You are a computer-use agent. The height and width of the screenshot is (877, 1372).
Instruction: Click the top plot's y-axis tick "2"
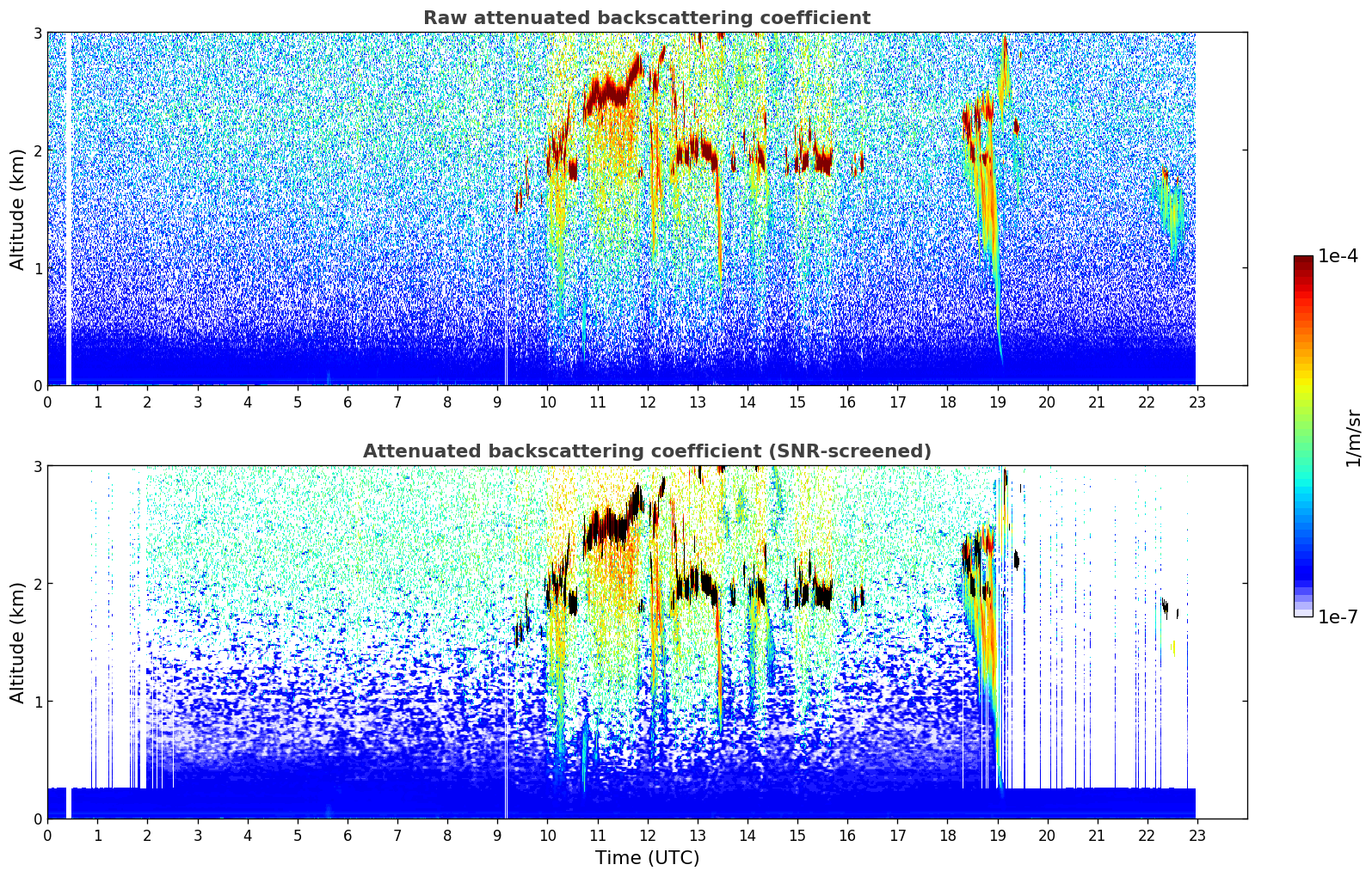[x=38, y=150]
